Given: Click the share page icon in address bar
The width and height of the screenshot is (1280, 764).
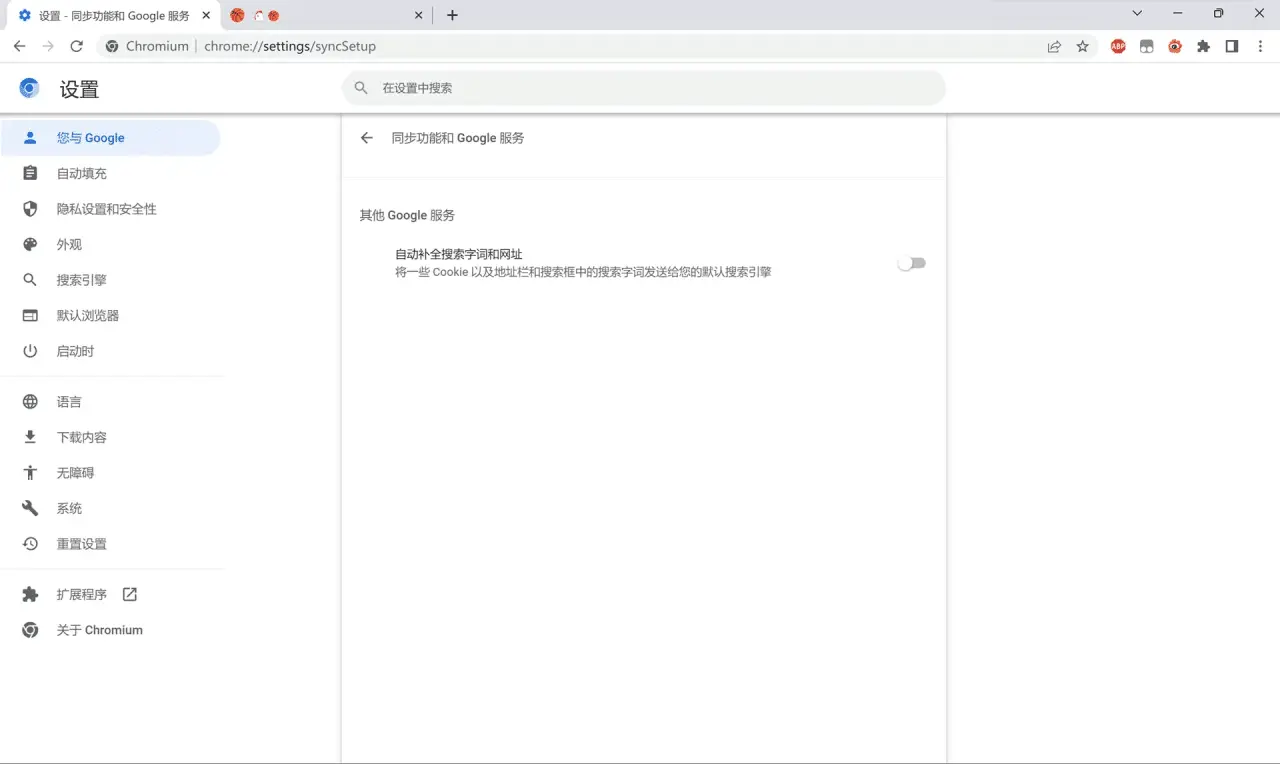Looking at the screenshot, I should 1054,46.
